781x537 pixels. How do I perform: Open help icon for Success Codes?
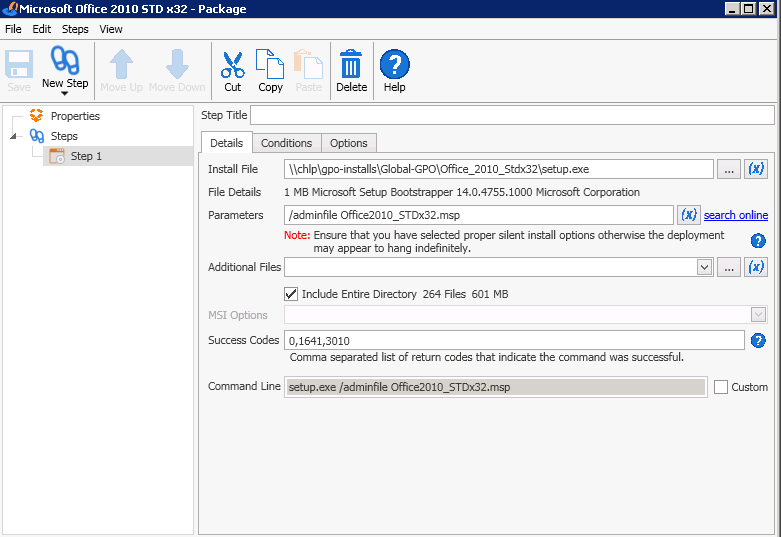point(758,341)
